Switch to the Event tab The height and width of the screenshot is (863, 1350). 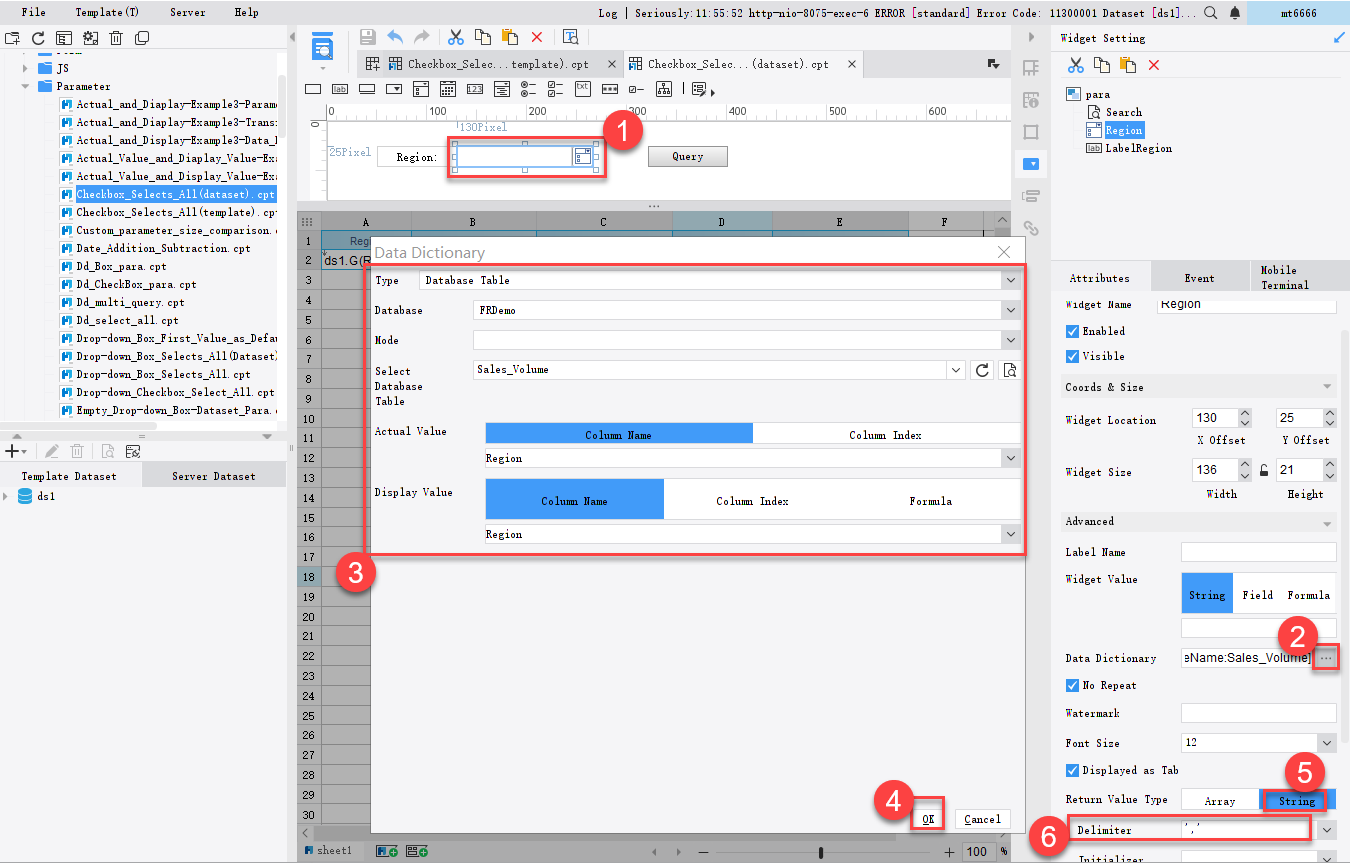coord(1200,277)
